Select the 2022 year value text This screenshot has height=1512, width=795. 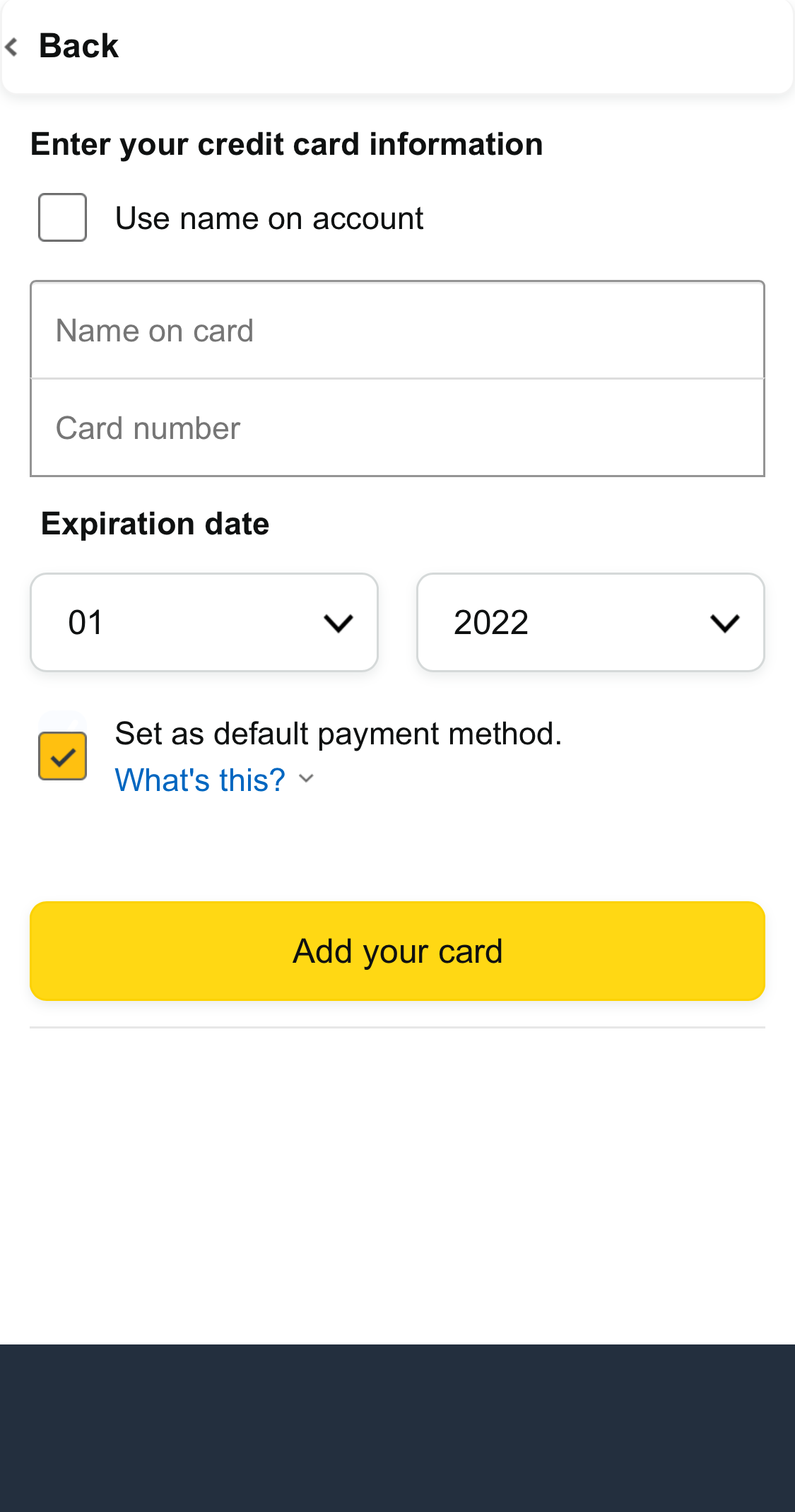pos(492,622)
